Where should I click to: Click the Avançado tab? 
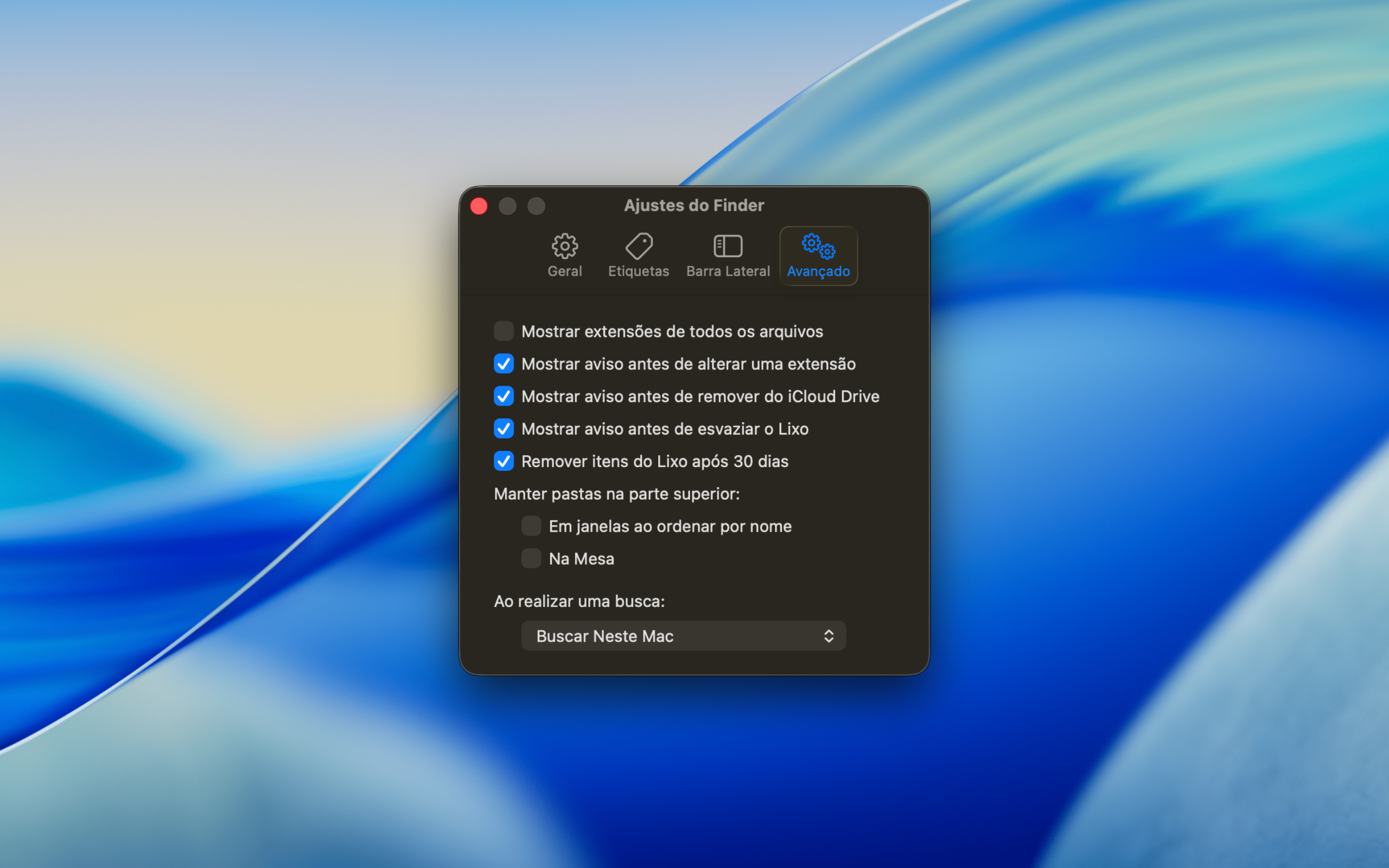[x=818, y=256]
